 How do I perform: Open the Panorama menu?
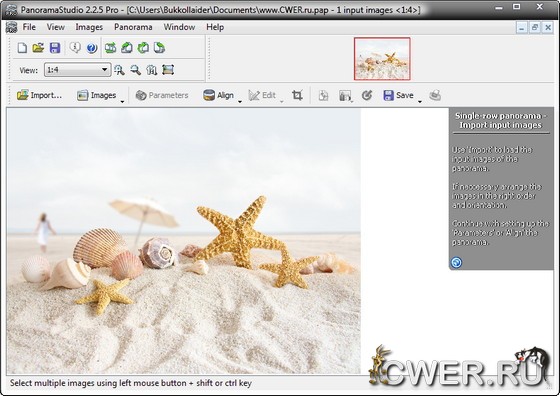coord(133,27)
